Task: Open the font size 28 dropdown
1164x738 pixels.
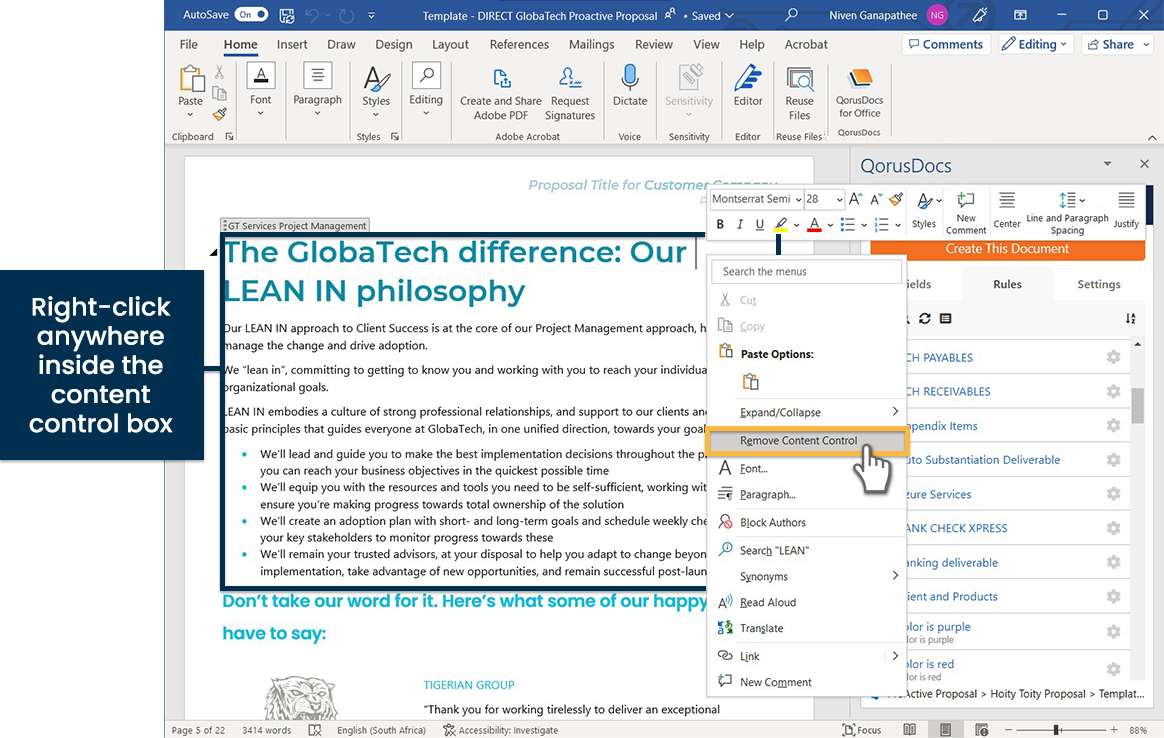Action: point(840,199)
